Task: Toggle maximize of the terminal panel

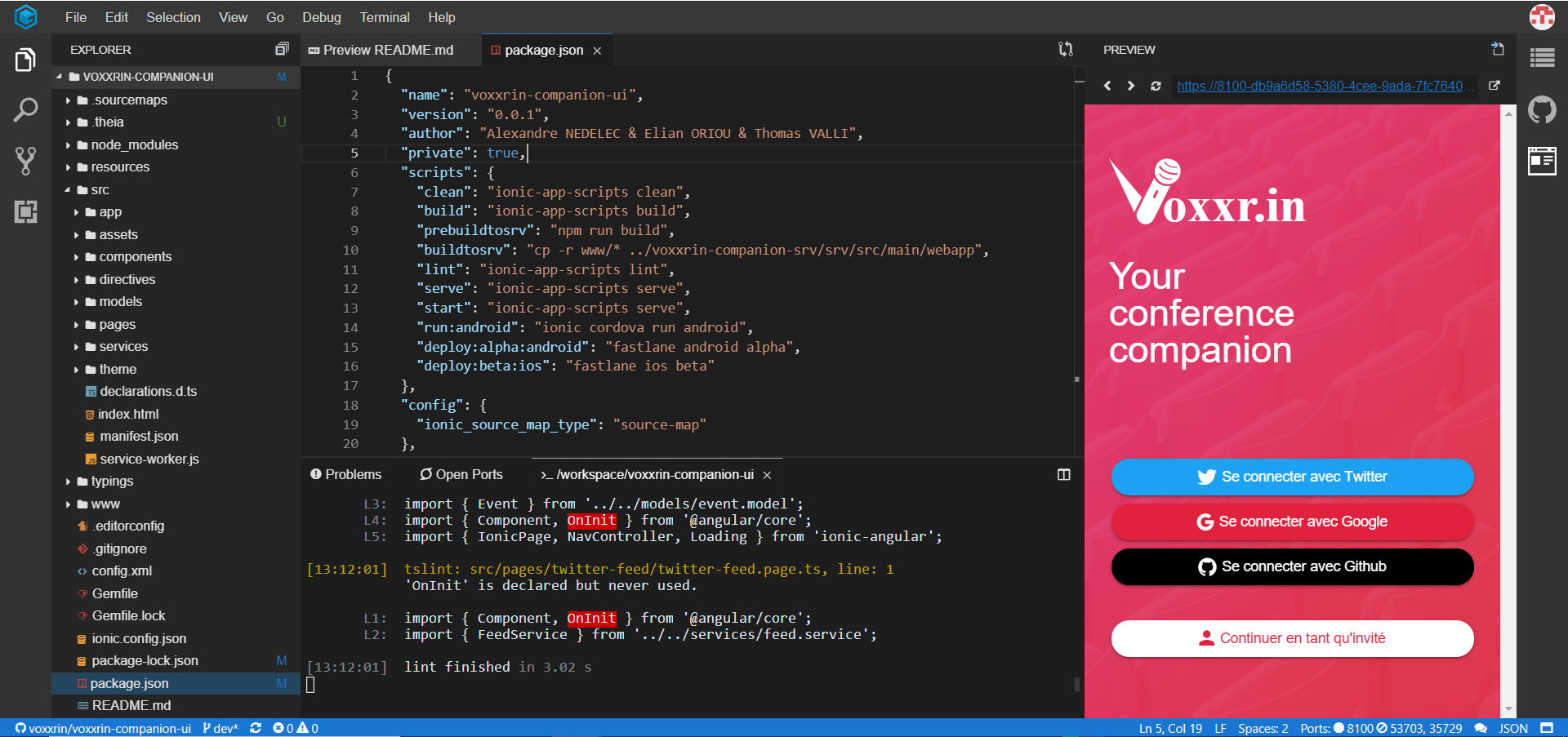Action: tap(1062, 474)
